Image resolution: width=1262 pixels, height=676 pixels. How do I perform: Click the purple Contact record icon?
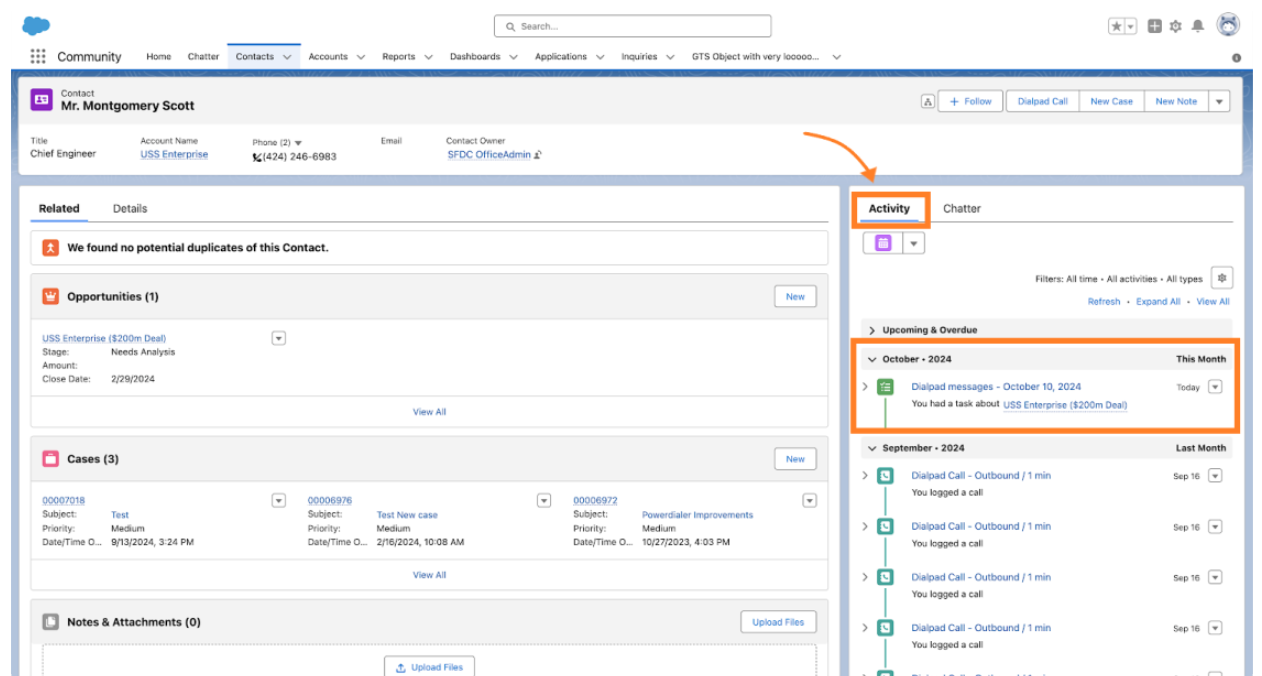point(41,100)
